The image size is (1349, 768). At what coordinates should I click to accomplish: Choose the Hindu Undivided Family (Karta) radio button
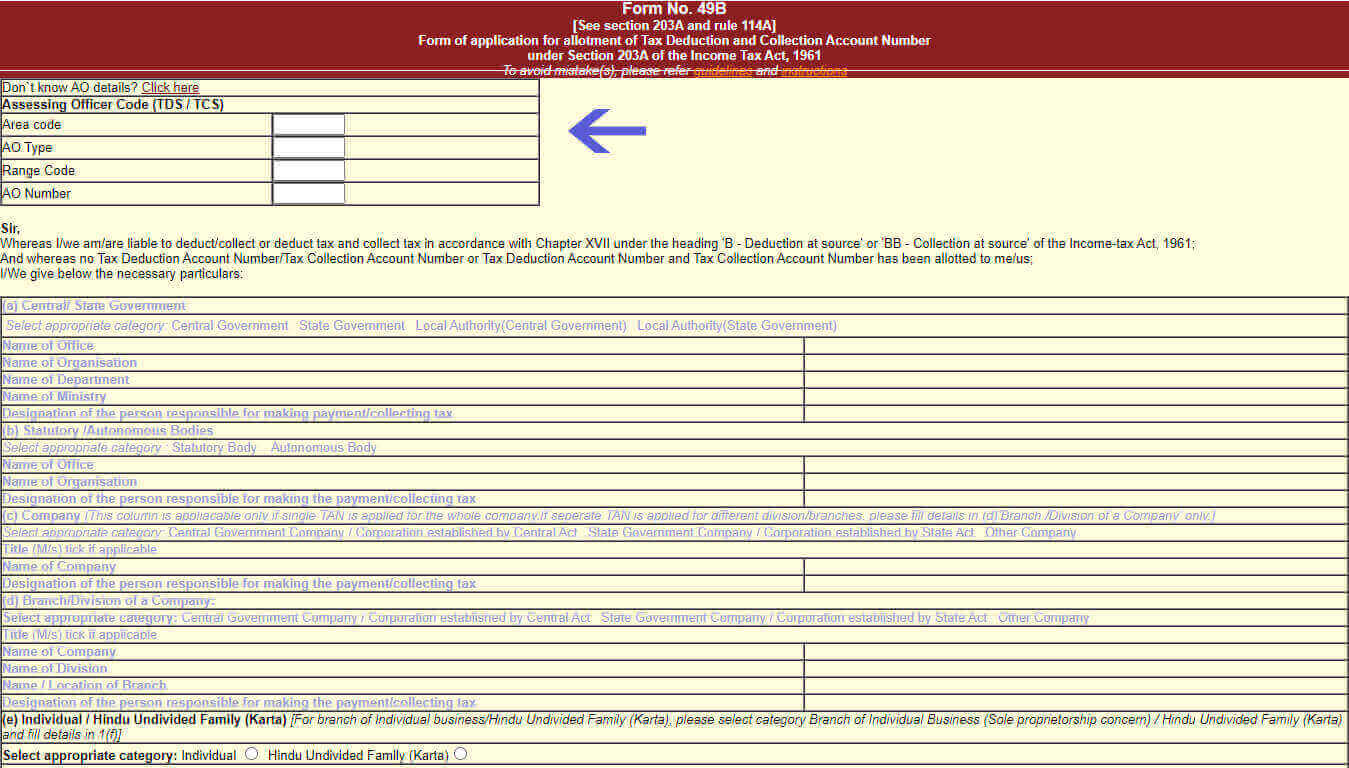(x=460, y=754)
